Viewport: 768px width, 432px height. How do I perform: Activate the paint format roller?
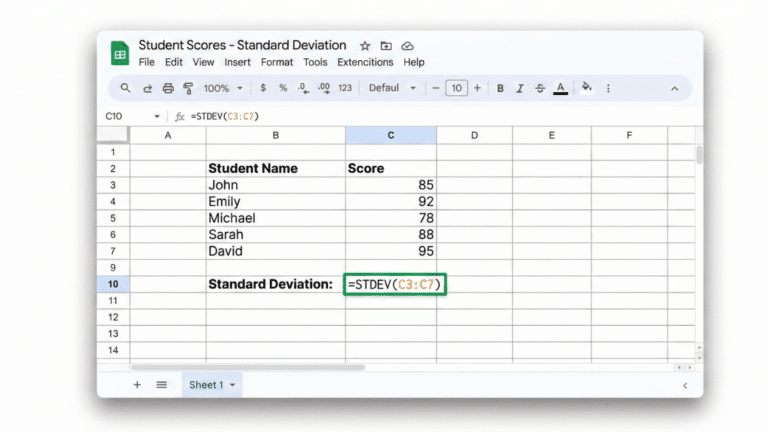pos(188,88)
